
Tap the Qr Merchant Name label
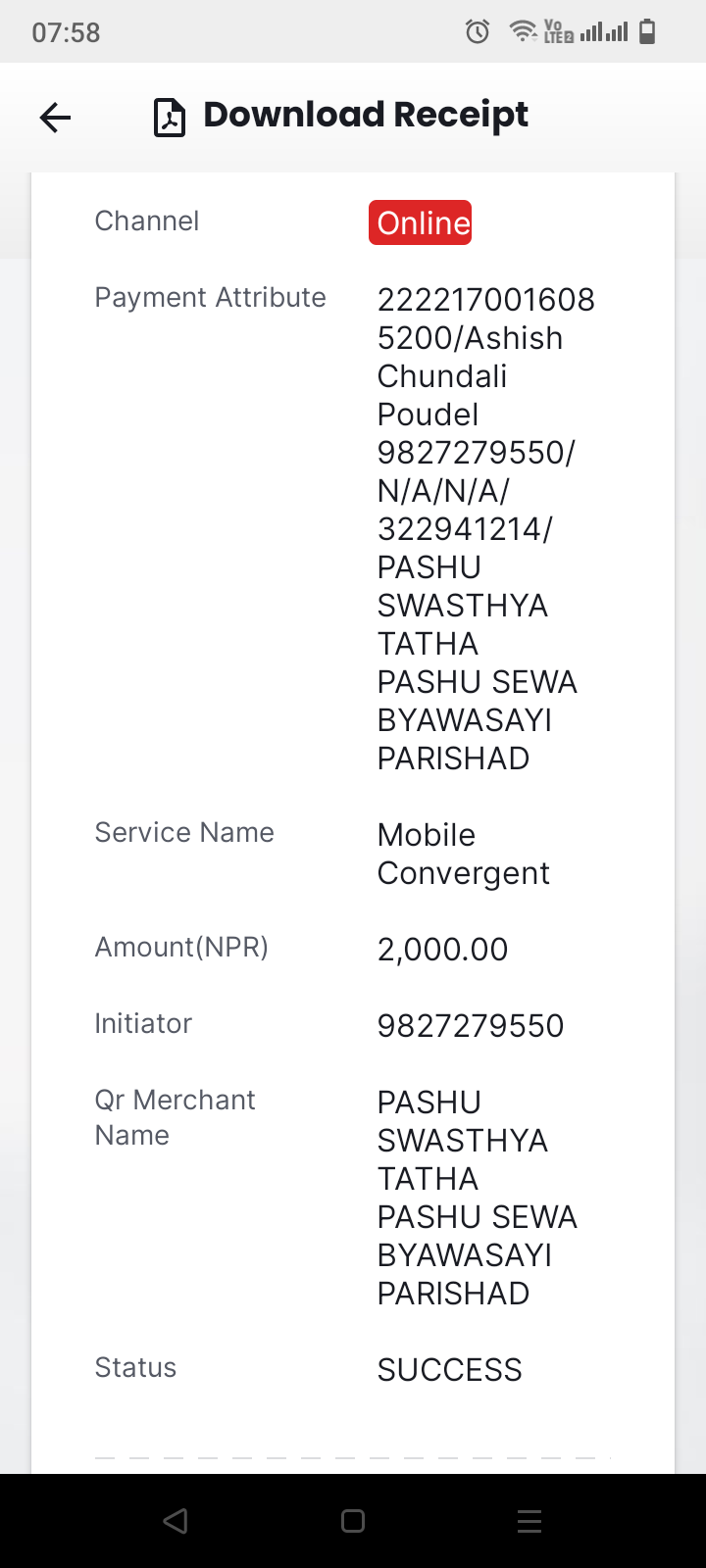(175, 1117)
